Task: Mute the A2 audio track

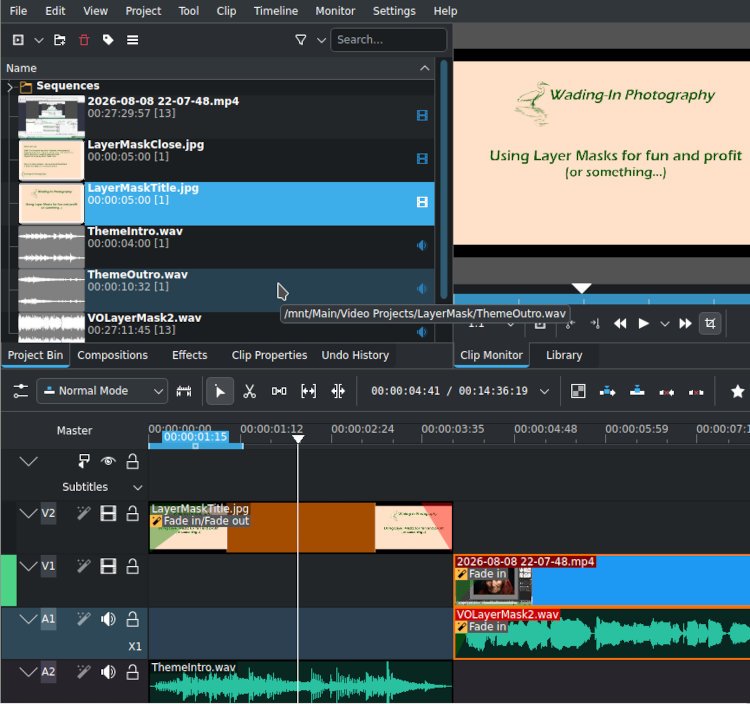Action: click(108, 672)
